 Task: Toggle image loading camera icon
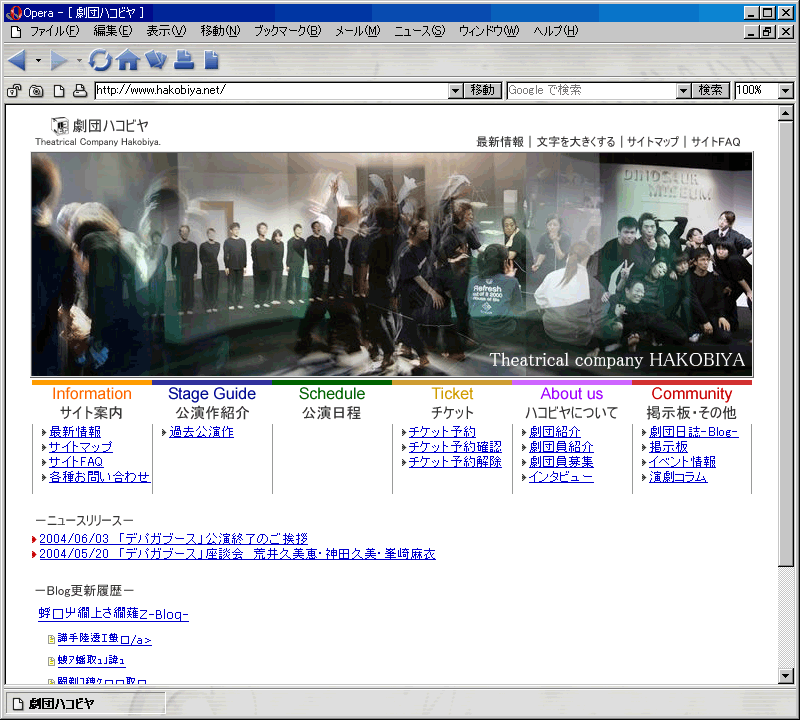click(36, 91)
